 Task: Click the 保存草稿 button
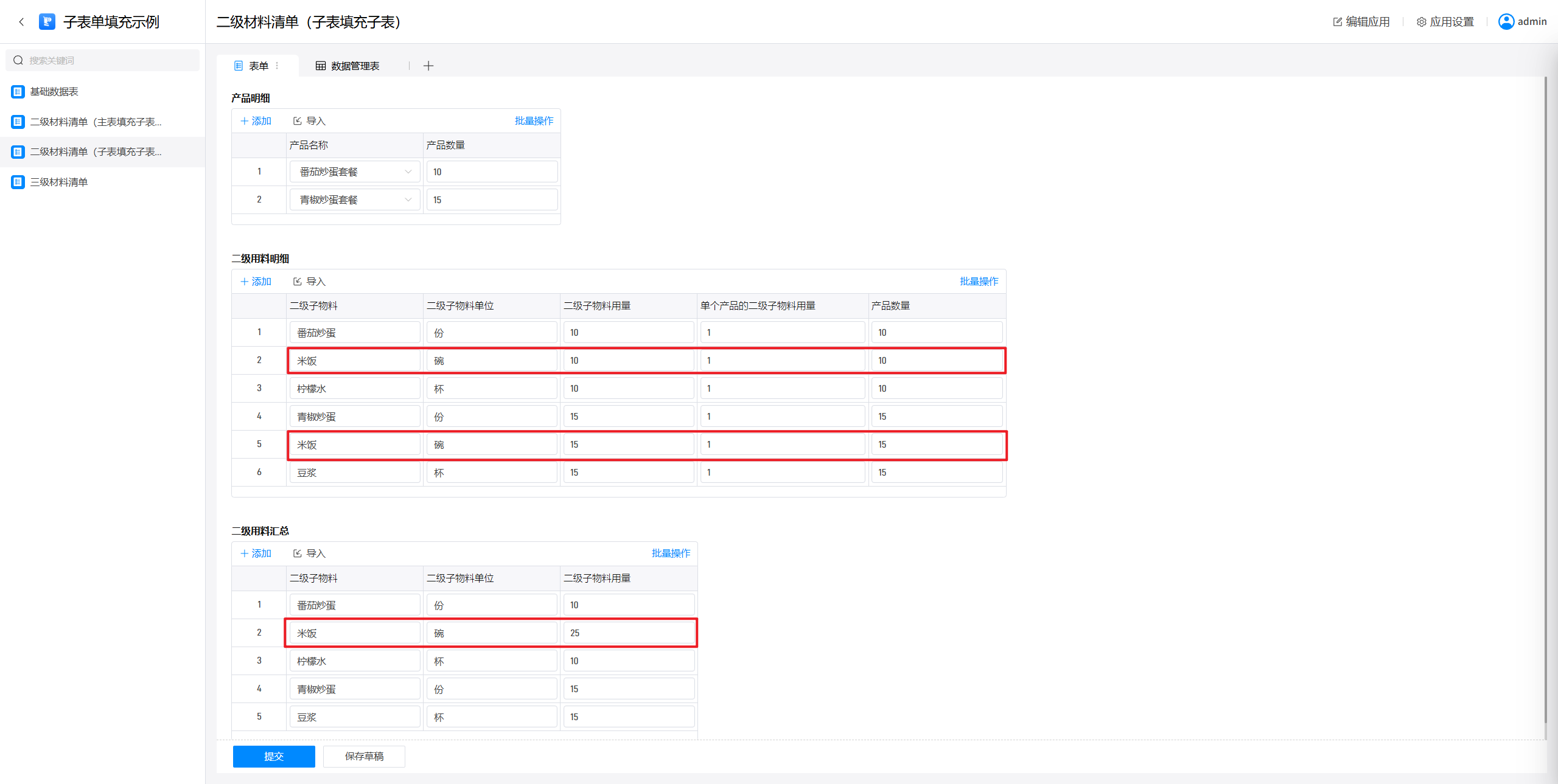[364, 756]
